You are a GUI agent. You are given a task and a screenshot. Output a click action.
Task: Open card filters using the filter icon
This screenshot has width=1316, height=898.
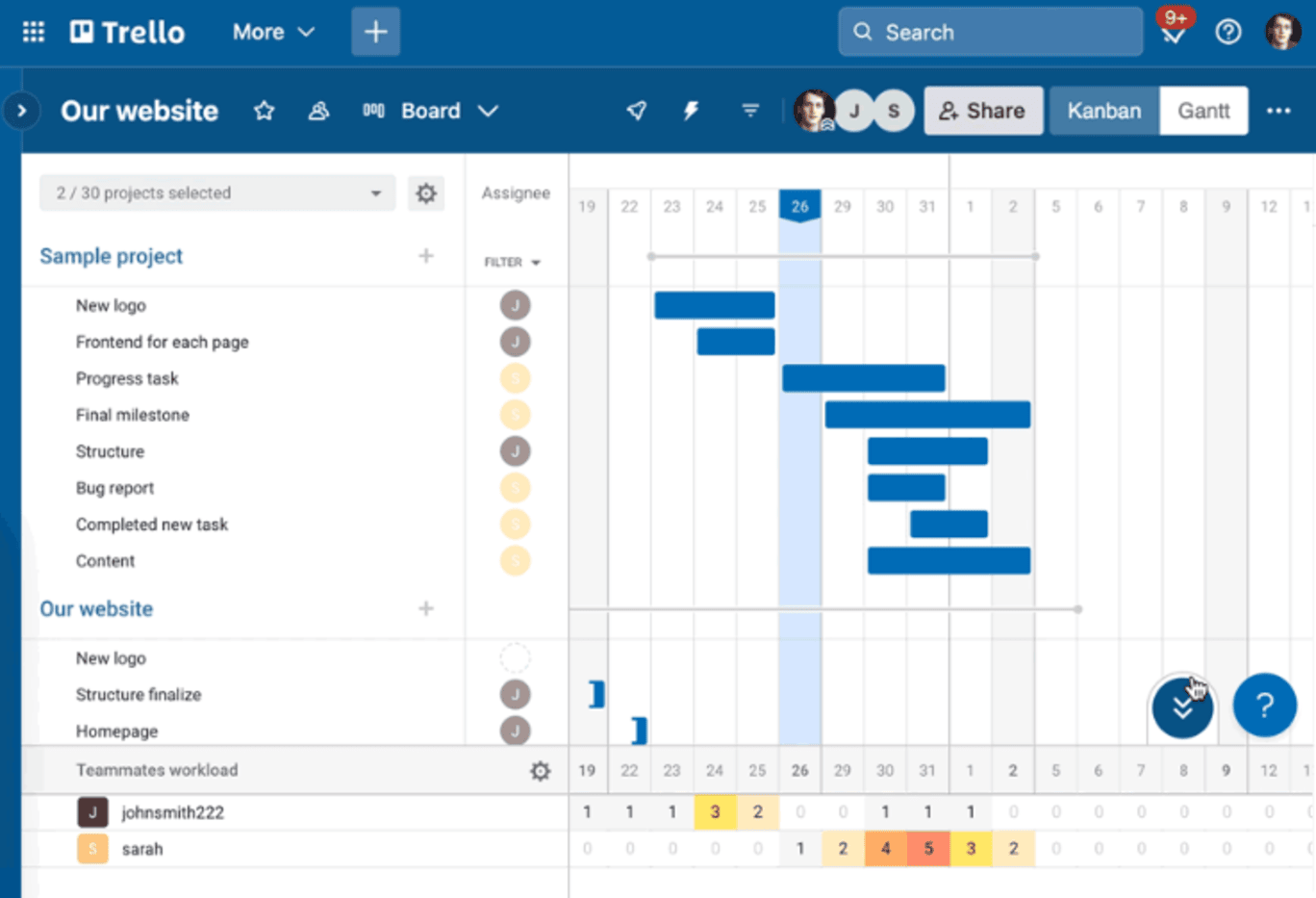[749, 111]
